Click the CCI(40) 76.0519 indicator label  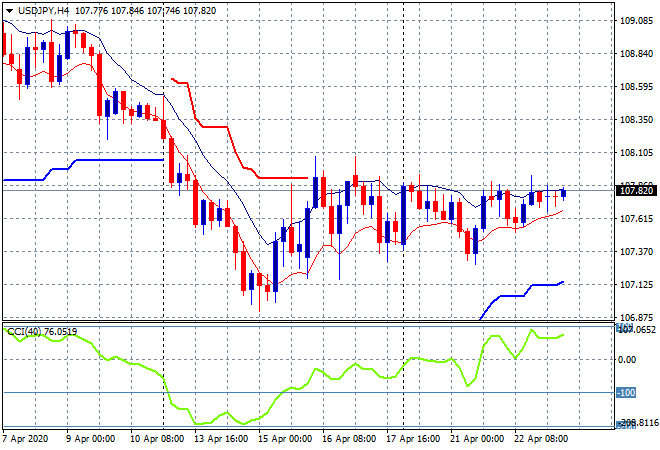pyautogui.click(x=42, y=332)
